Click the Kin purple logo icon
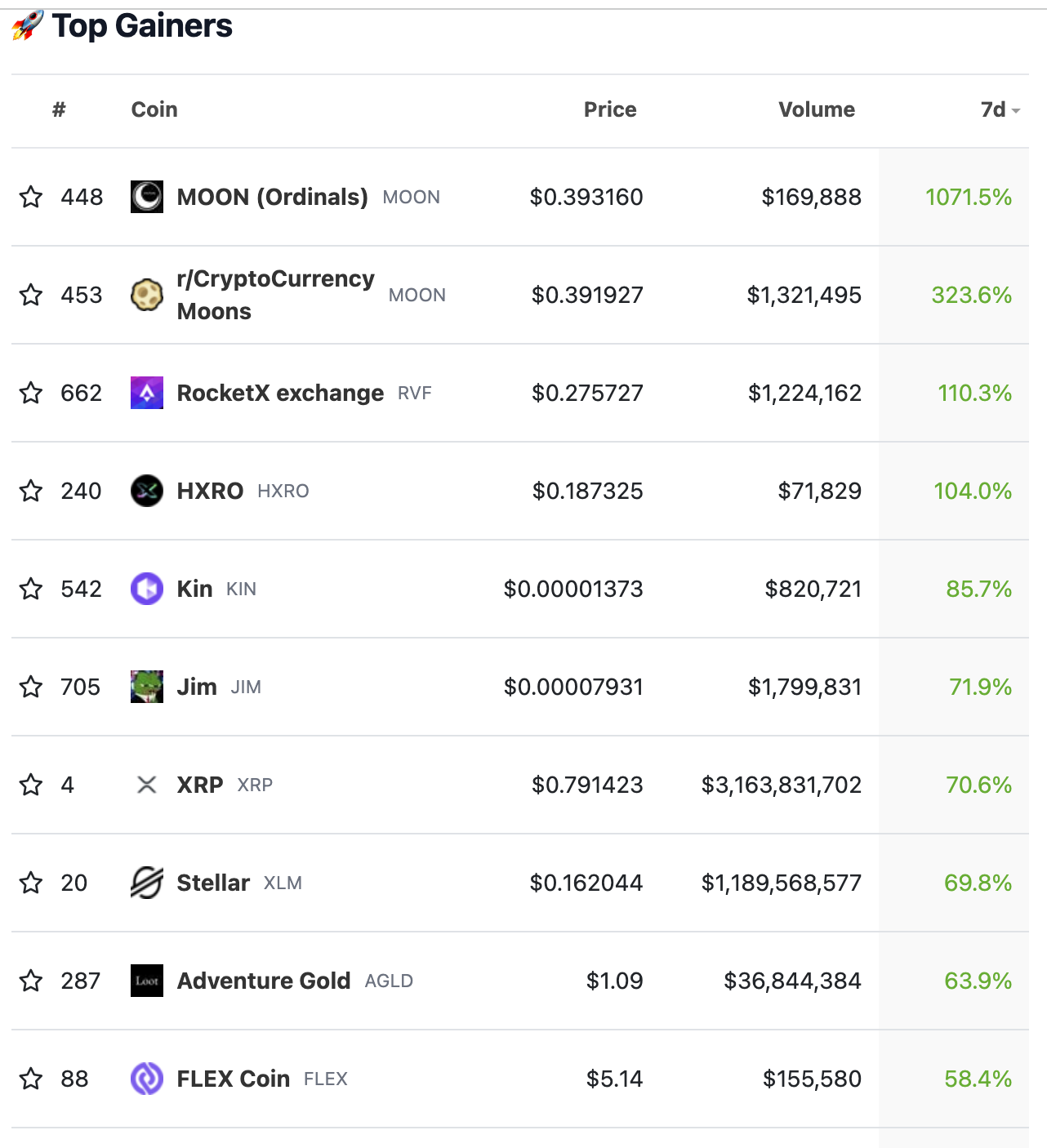This screenshot has height=1148, width=1047. tap(147, 589)
